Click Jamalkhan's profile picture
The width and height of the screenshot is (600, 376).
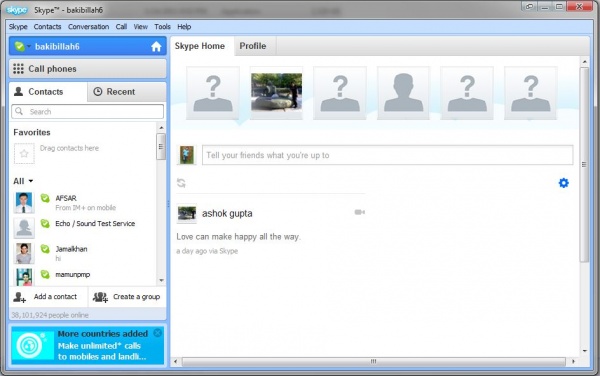click(24, 253)
